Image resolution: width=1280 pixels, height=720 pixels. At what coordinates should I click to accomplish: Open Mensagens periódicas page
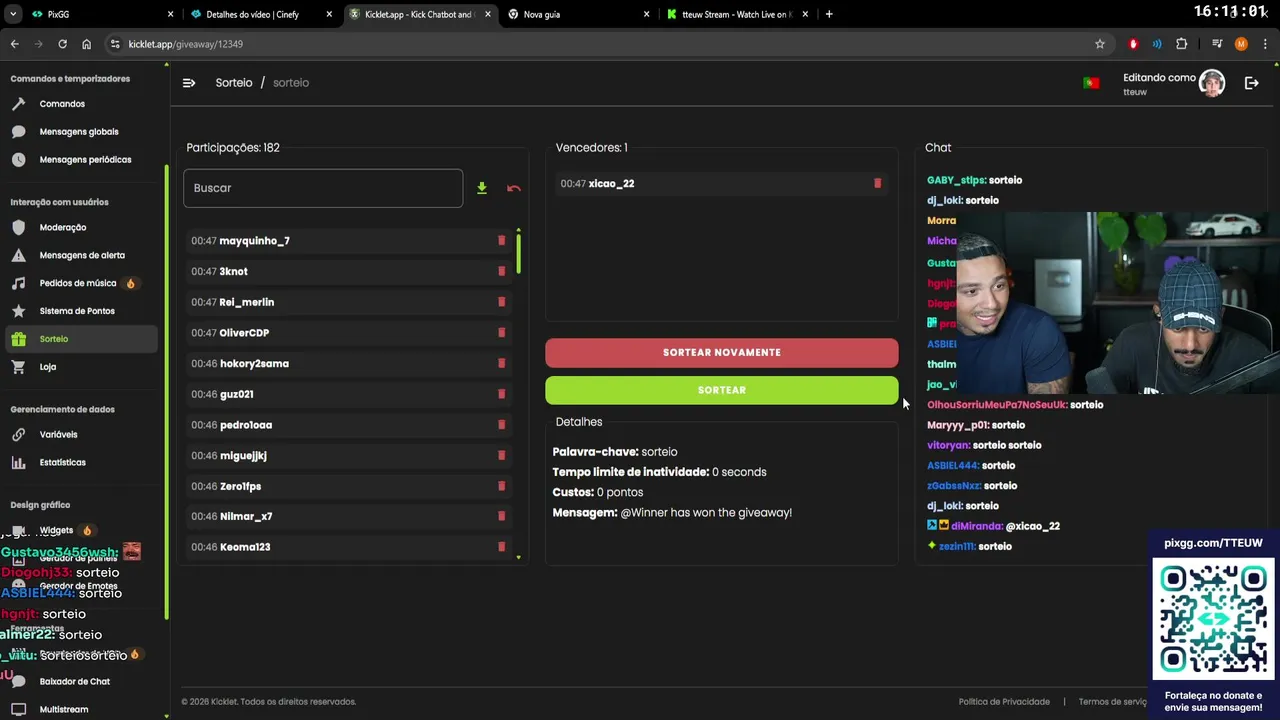85,160
